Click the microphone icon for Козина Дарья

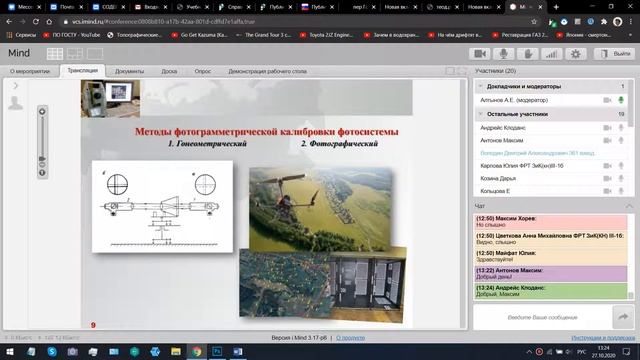click(621, 178)
